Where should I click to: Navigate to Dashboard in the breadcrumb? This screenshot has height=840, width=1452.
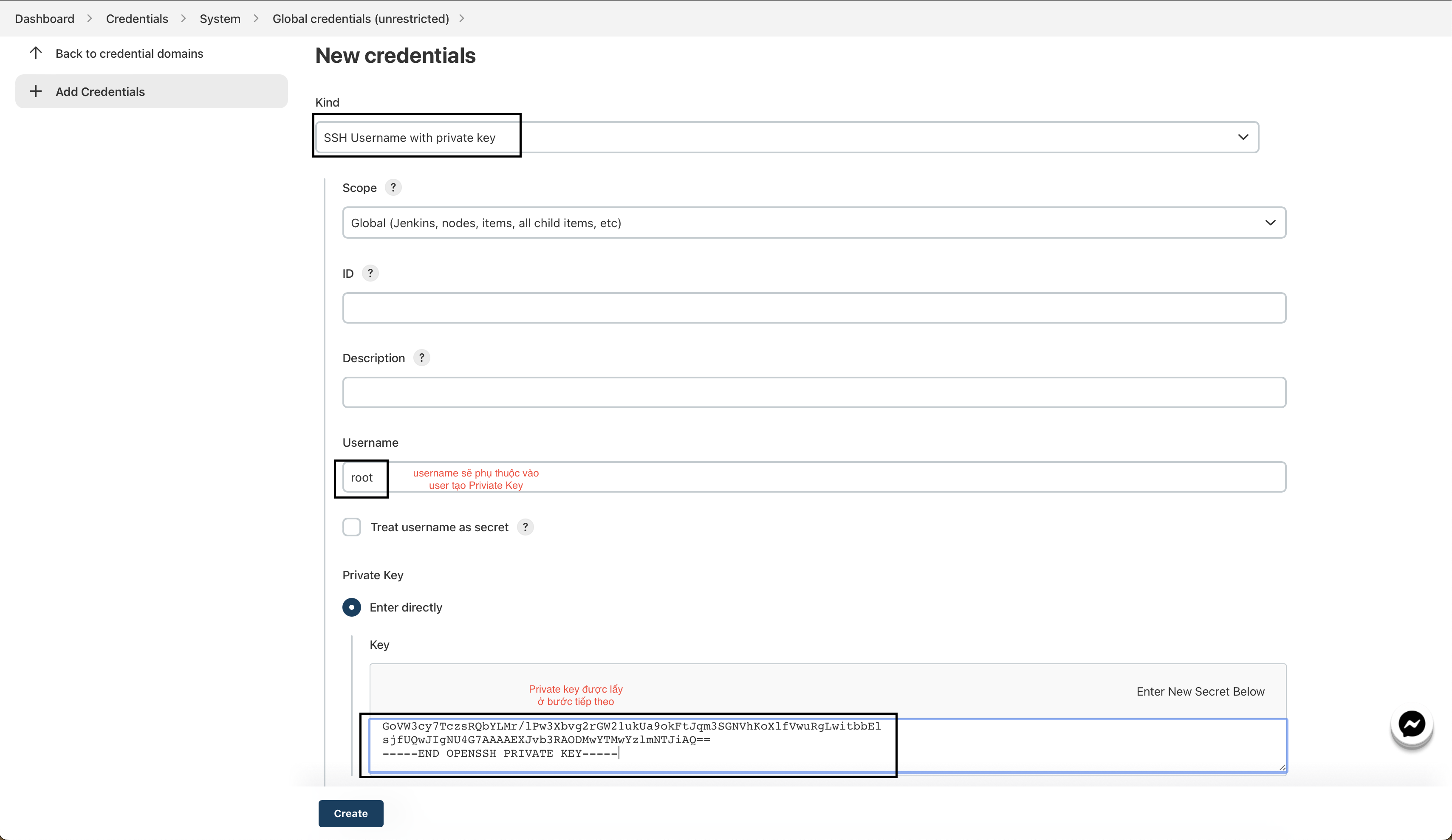[x=44, y=18]
